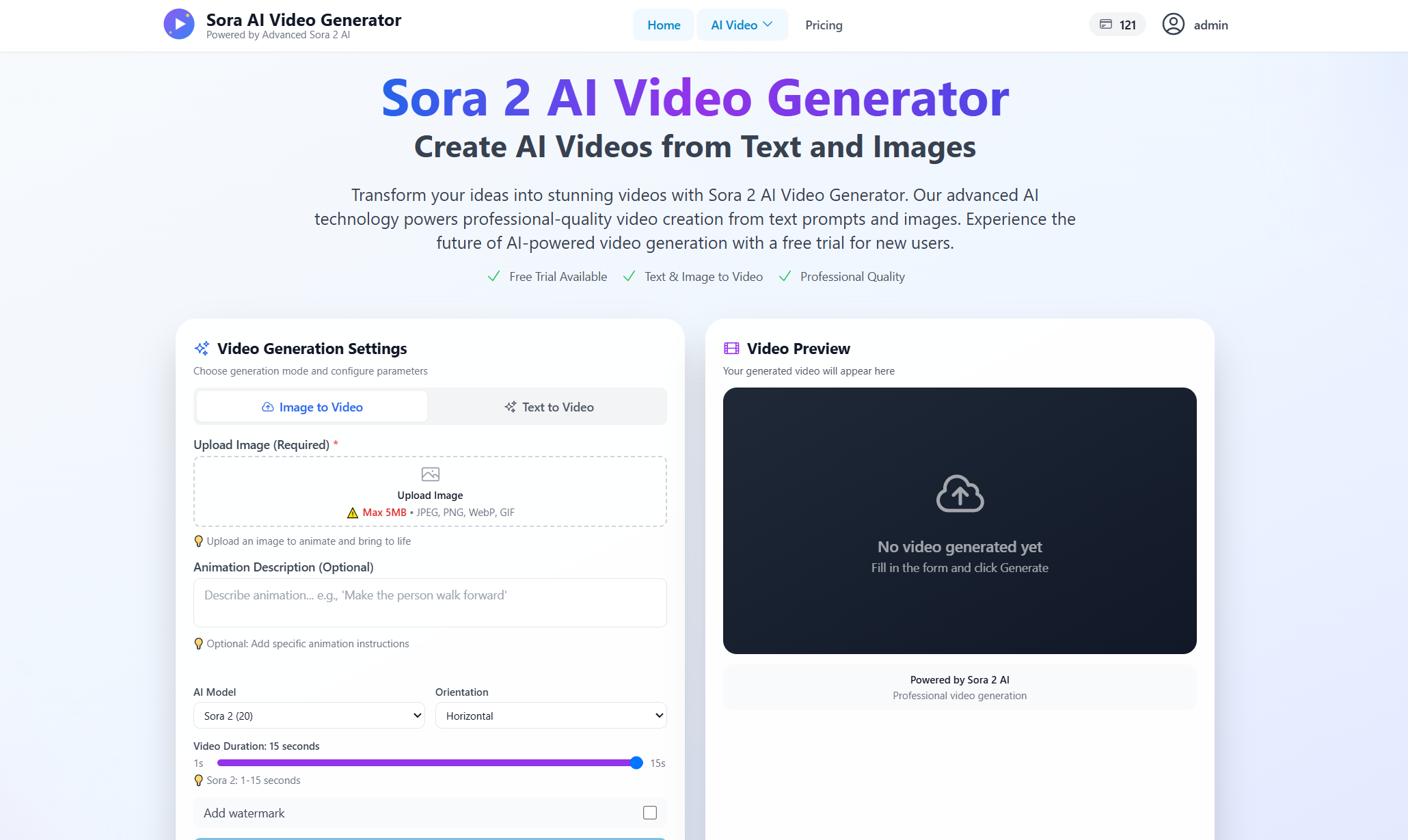Click the 'Professional video generation' caption
This screenshot has width=1408, height=840.
coord(960,696)
